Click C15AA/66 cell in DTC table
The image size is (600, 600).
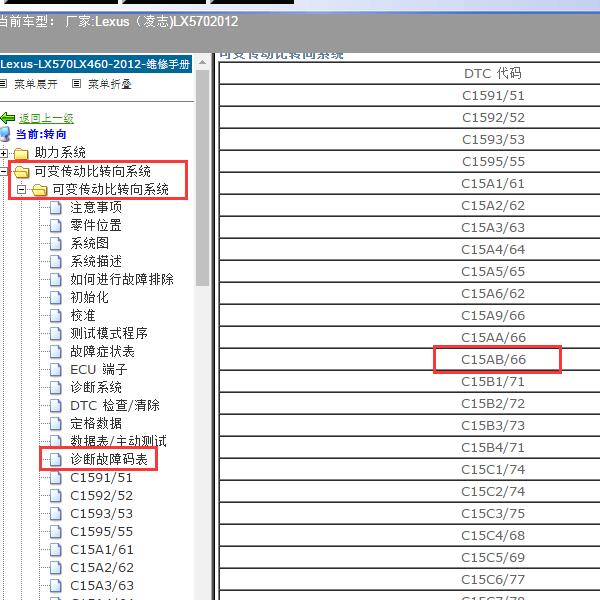(x=493, y=338)
